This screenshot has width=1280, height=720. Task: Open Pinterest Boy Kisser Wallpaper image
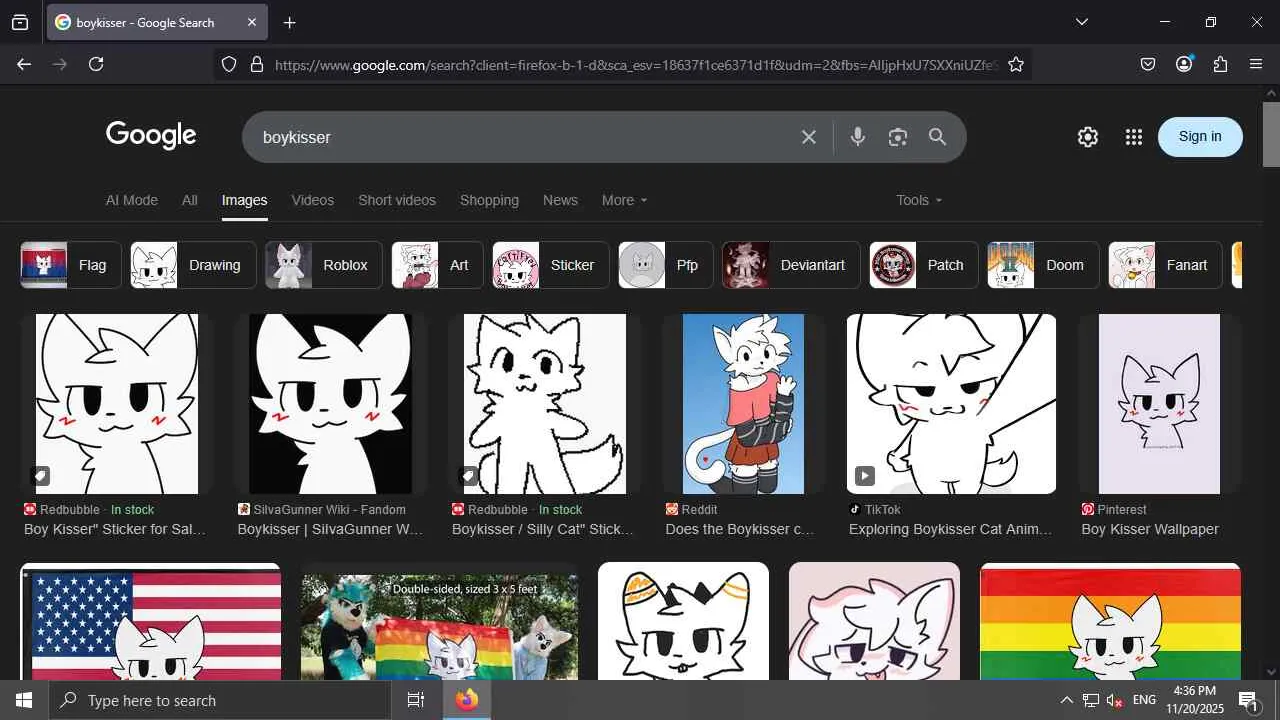(1159, 404)
